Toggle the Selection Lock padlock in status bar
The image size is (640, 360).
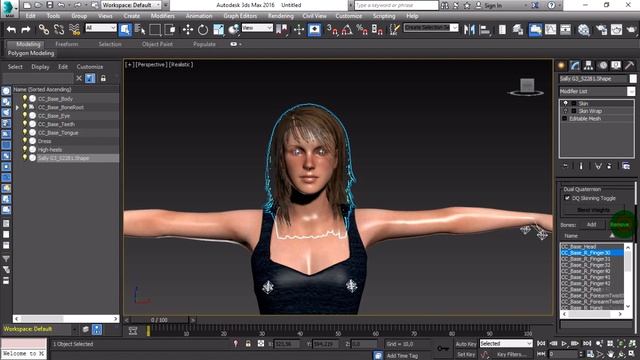pos(248,344)
